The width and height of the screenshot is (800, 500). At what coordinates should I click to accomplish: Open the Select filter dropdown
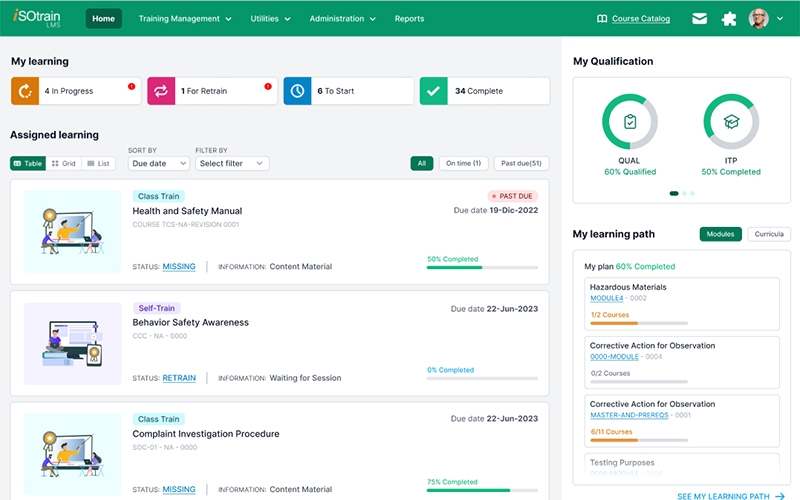(232, 163)
